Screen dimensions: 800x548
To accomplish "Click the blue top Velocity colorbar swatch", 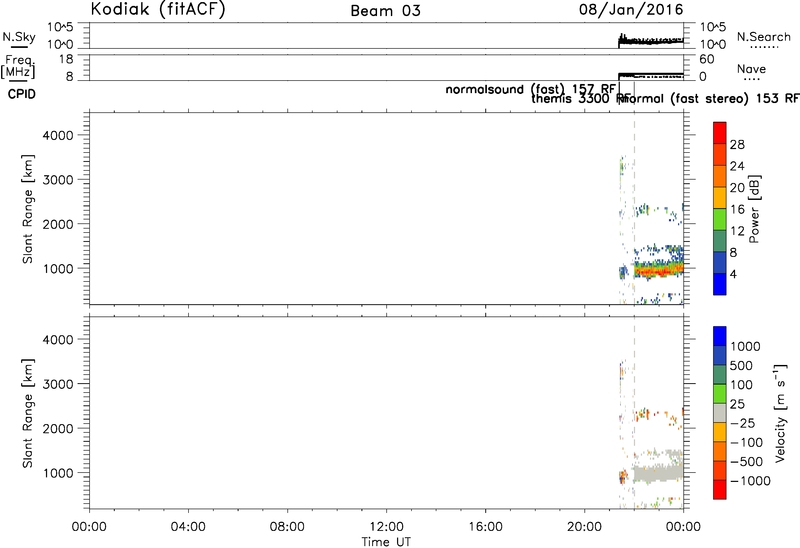I will coord(719,336).
